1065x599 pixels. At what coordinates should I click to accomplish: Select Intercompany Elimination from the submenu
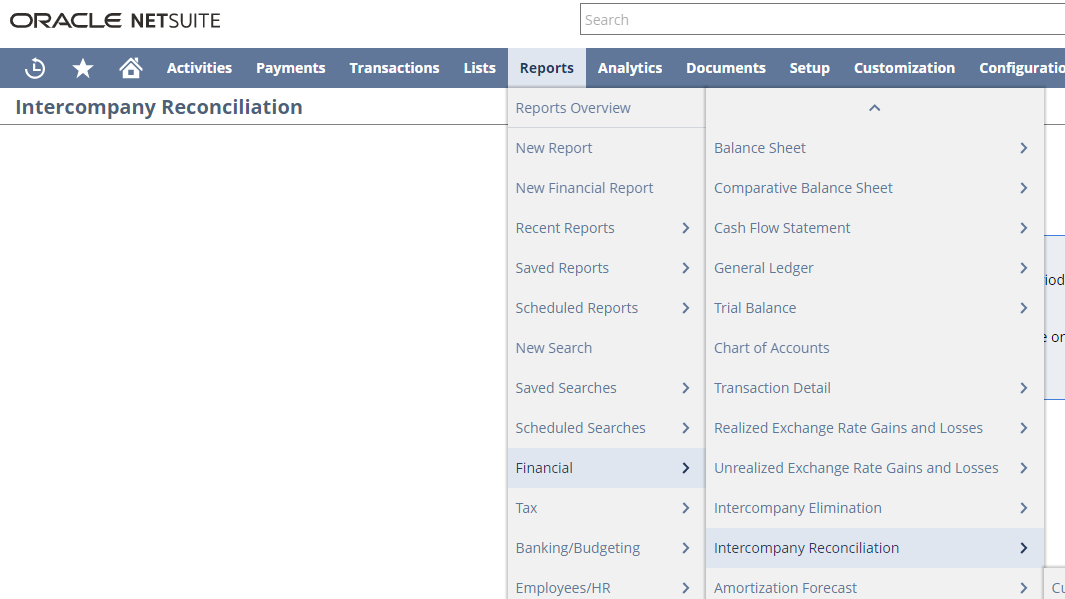[x=797, y=507]
